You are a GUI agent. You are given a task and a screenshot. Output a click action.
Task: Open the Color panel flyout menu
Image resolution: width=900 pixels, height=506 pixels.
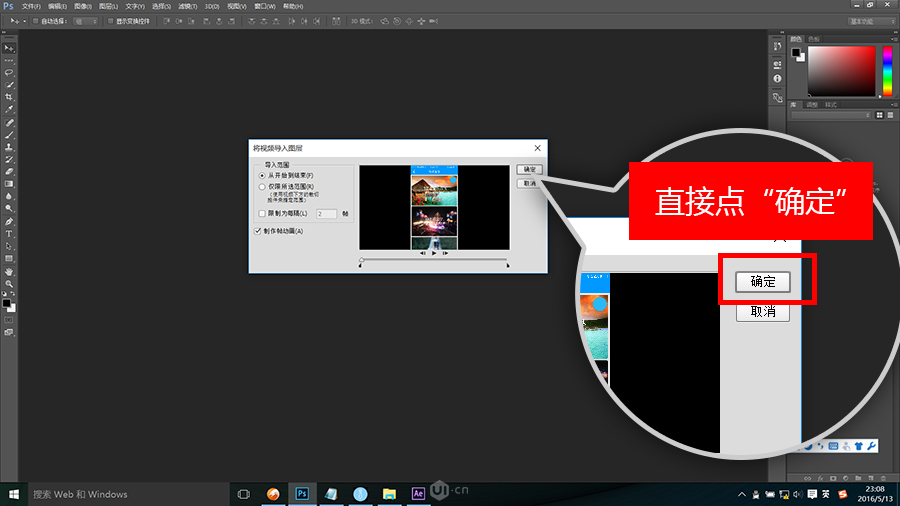point(894,39)
